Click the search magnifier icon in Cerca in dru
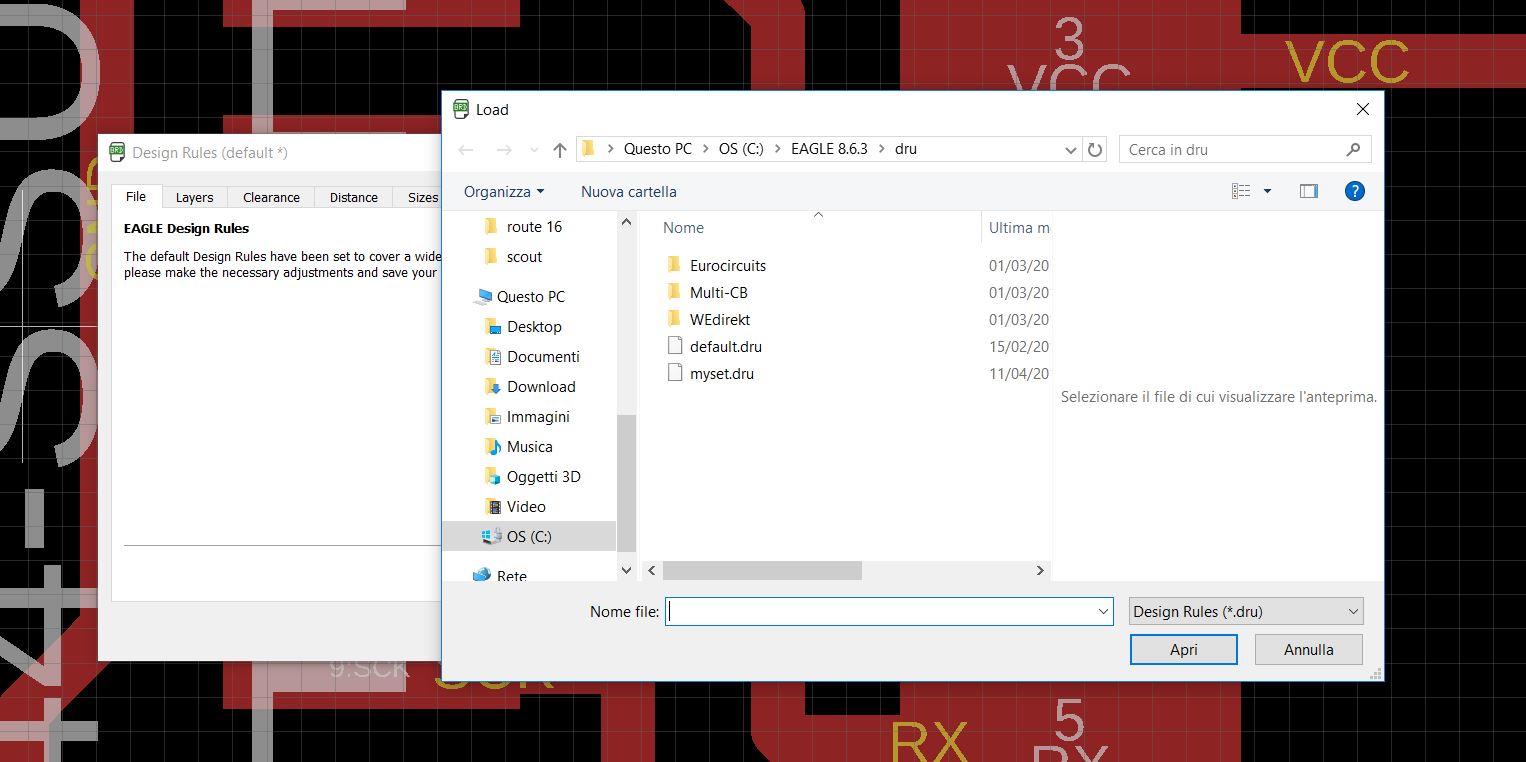 coord(1353,149)
